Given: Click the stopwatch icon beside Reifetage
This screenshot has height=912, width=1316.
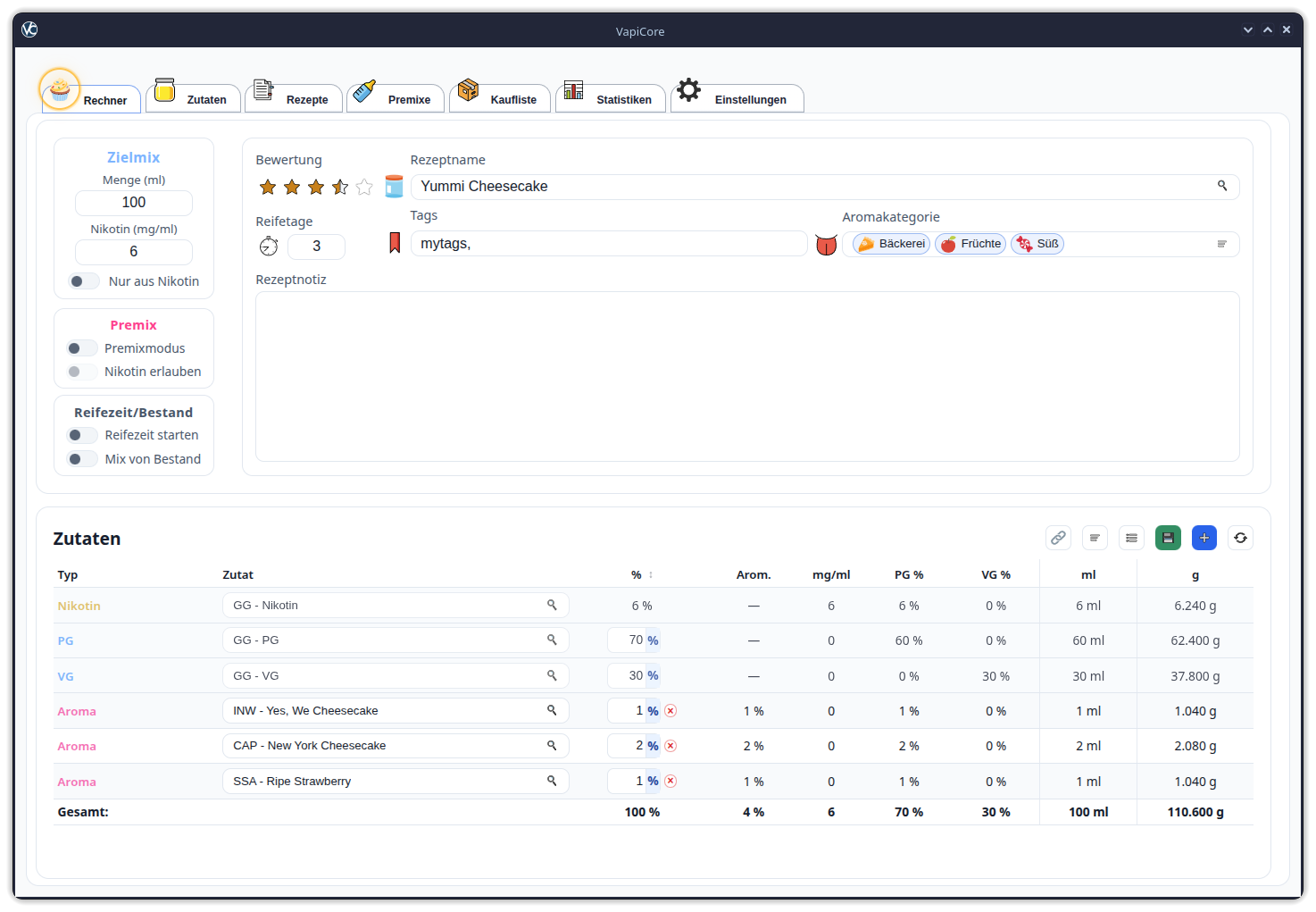Looking at the screenshot, I should pyautogui.click(x=269, y=247).
